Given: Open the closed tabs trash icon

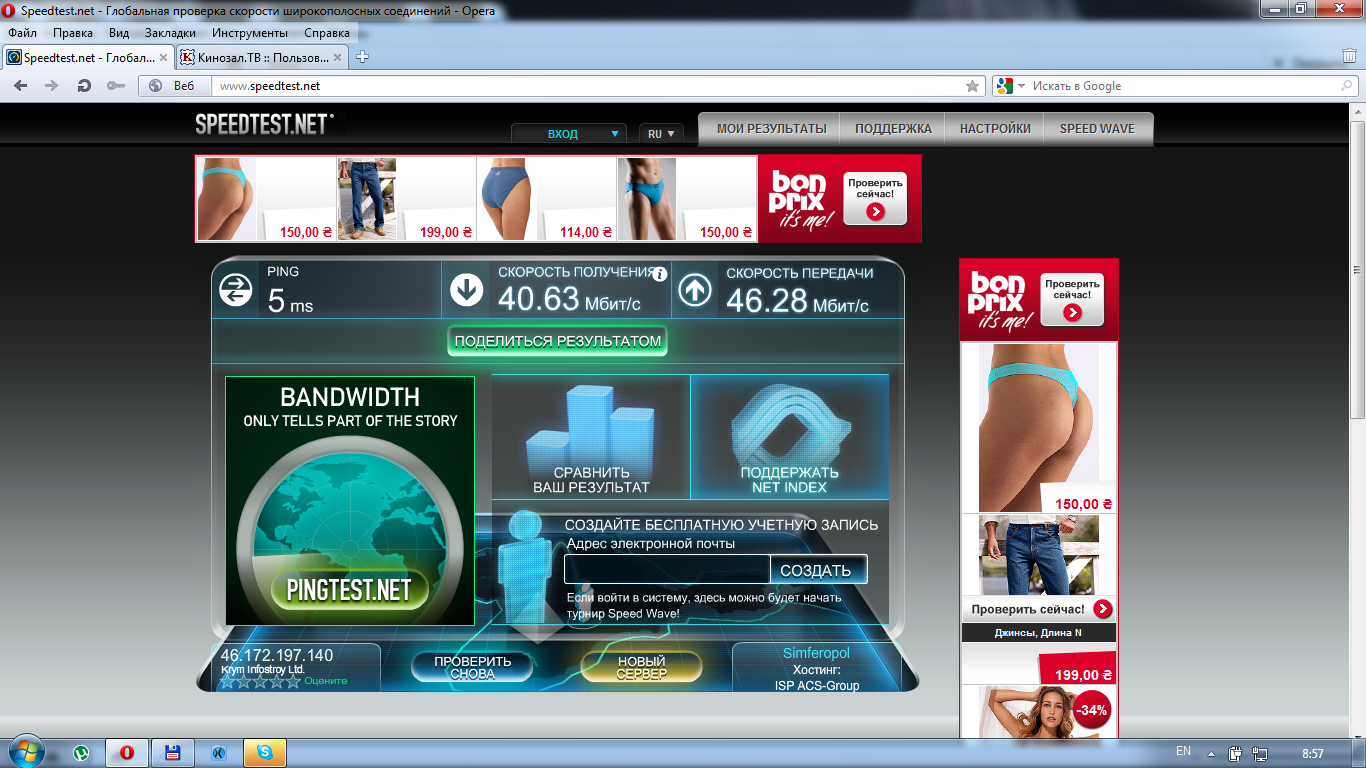Looking at the screenshot, I should (x=1348, y=57).
